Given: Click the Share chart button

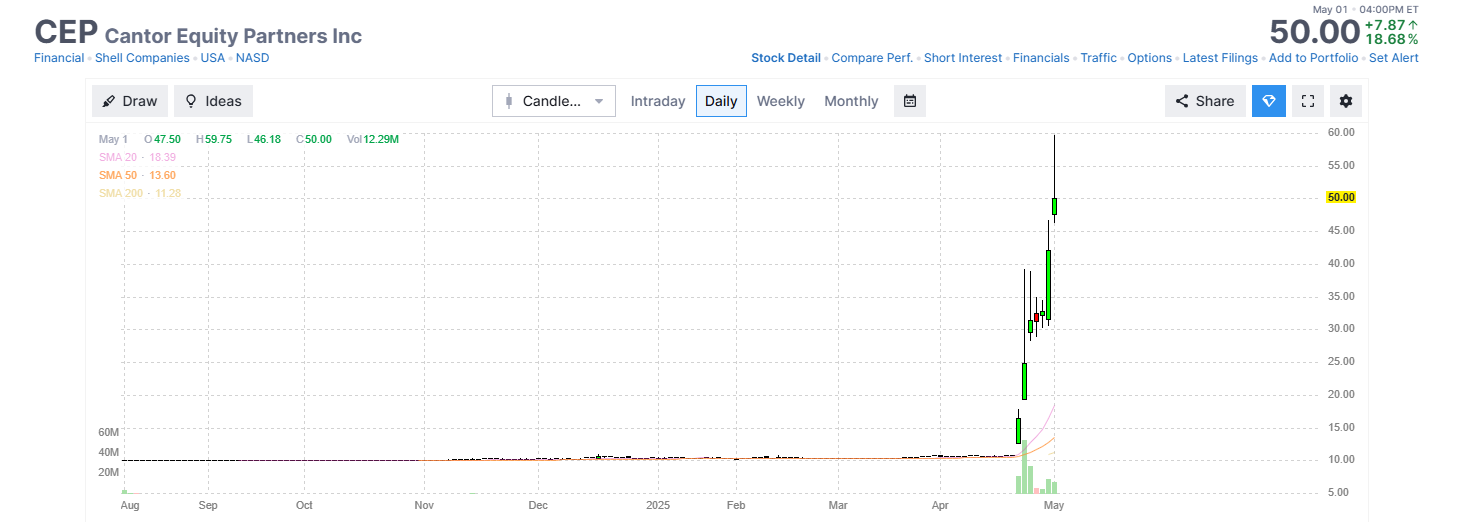Looking at the screenshot, I should pos(1205,101).
